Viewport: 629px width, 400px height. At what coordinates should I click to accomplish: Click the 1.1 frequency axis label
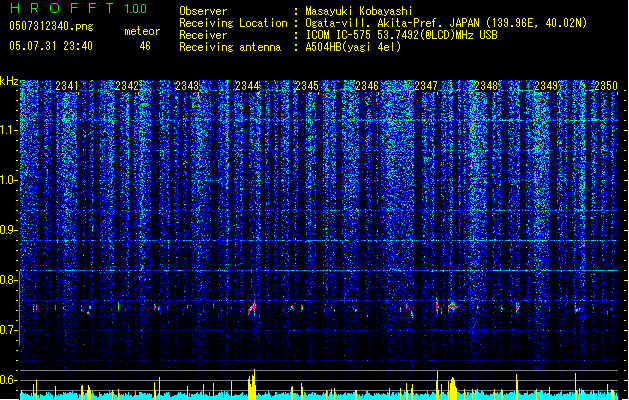click(8, 130)
